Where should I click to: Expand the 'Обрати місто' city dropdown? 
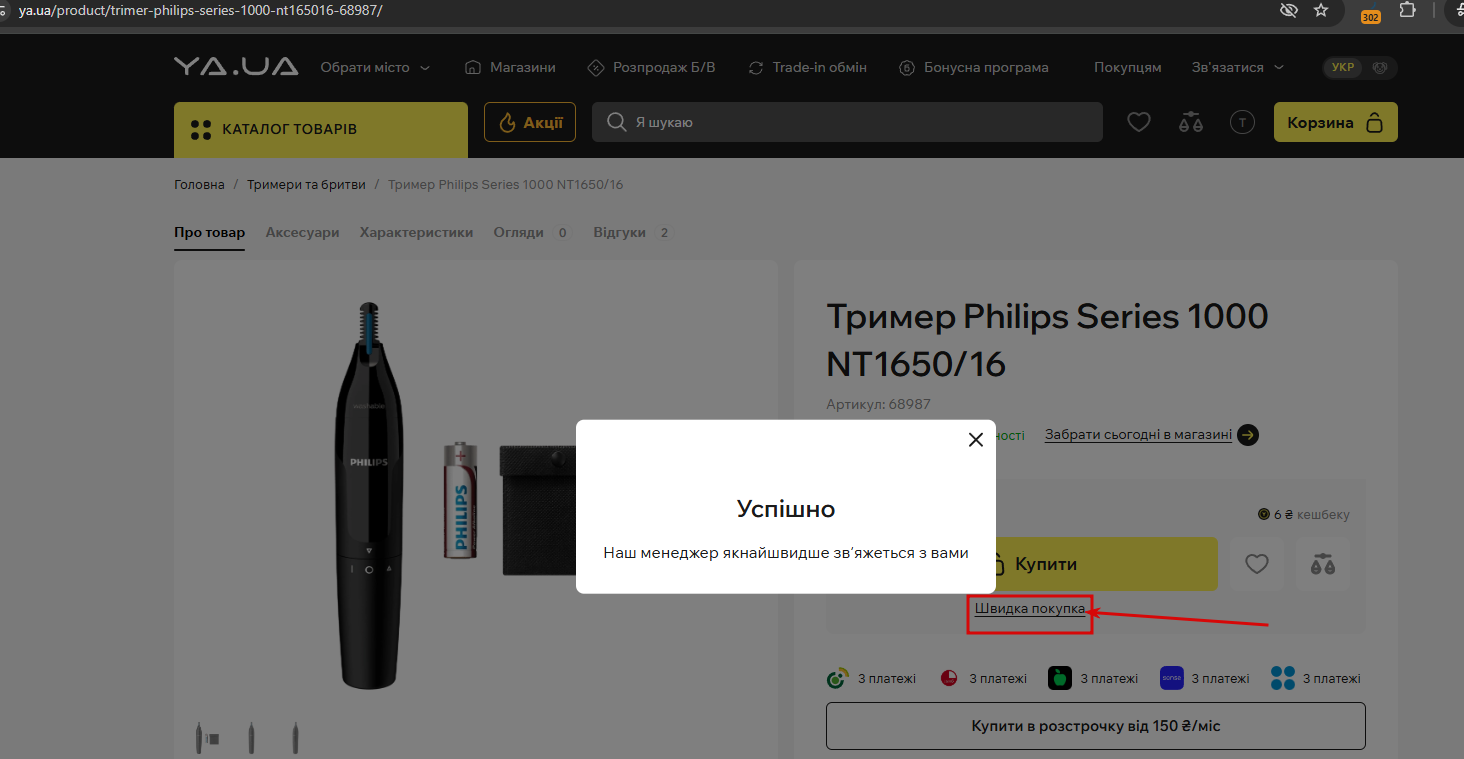[x=375, y=68]
